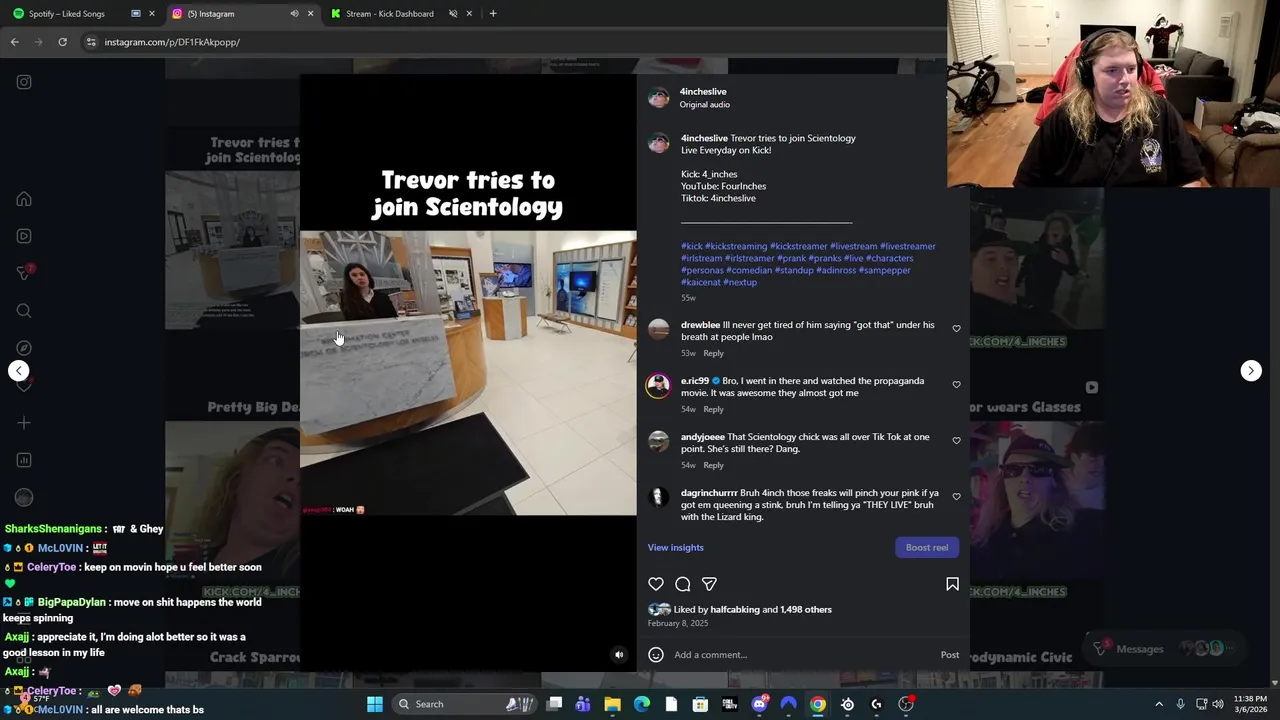Close the Stream - Kick Dashboard tab
This screenshot has width=1280, height=720.
(469, 14)
